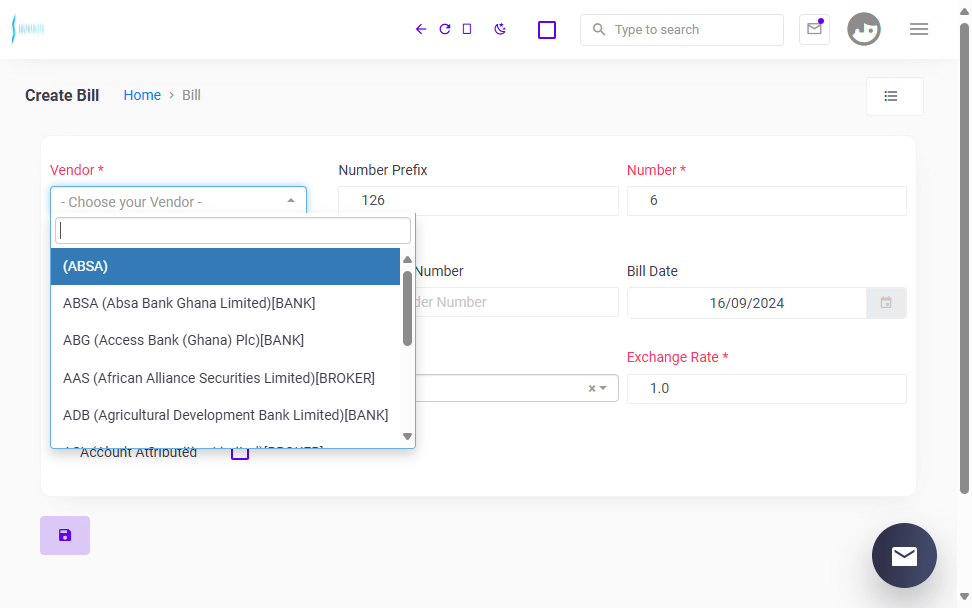Click the search magnifier icon

pos(599,30)
